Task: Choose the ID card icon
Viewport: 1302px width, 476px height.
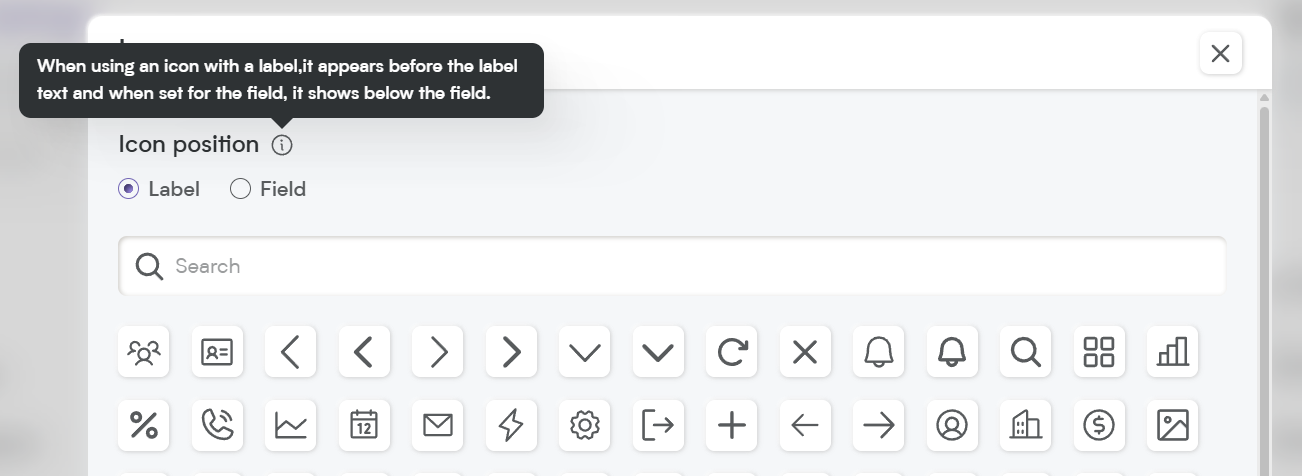Action: [217, 352]
